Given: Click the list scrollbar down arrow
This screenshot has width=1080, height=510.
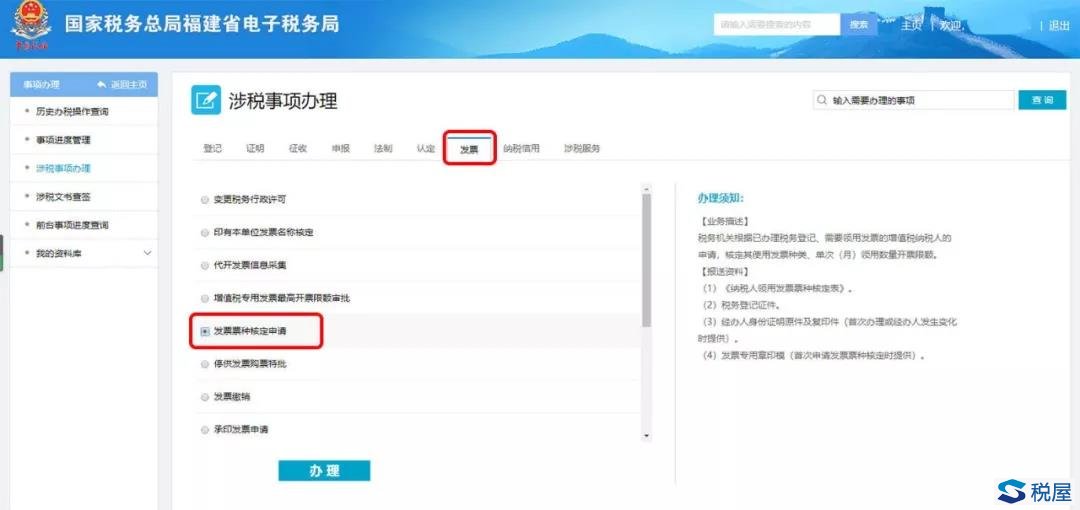Looking at the screenshot, I should click(646, 435).
